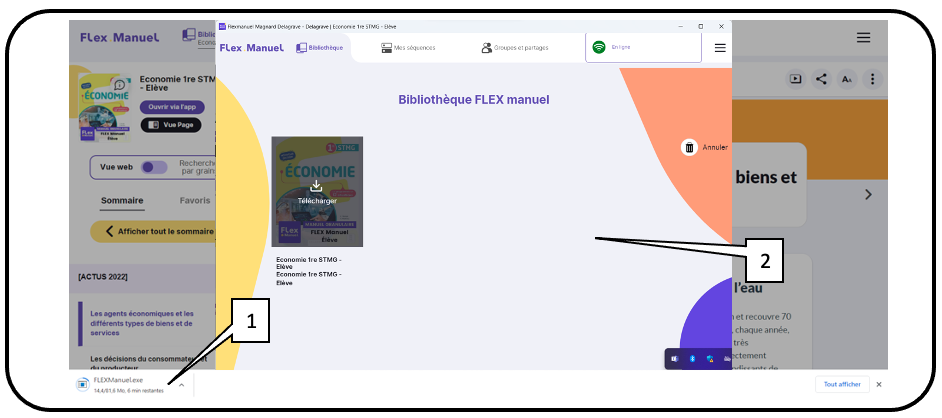The width and height of the screenshot is (942, 418).
Task: Toggle the Vue web switch
Action: (154, 168)
